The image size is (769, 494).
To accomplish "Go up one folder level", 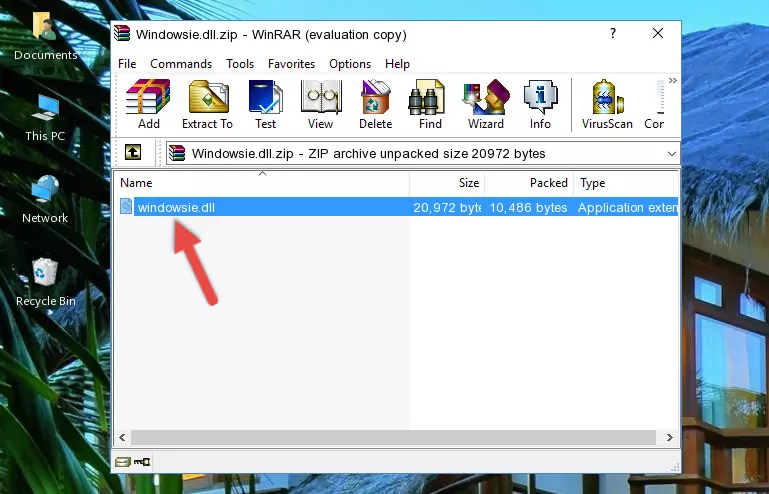I will (x=133, y=153).
